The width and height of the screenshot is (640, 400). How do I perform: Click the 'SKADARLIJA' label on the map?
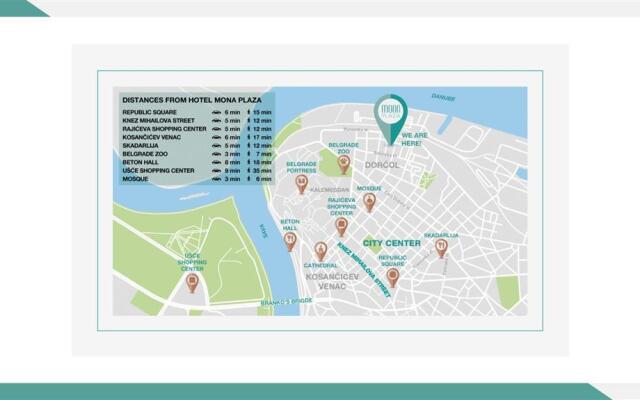pos(441,236)
